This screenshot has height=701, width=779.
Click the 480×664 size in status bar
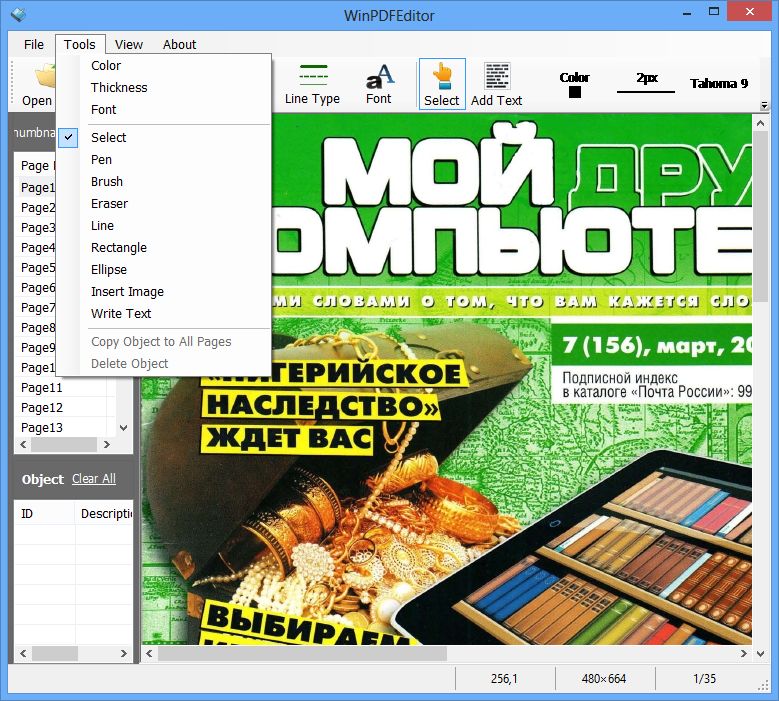604,678
